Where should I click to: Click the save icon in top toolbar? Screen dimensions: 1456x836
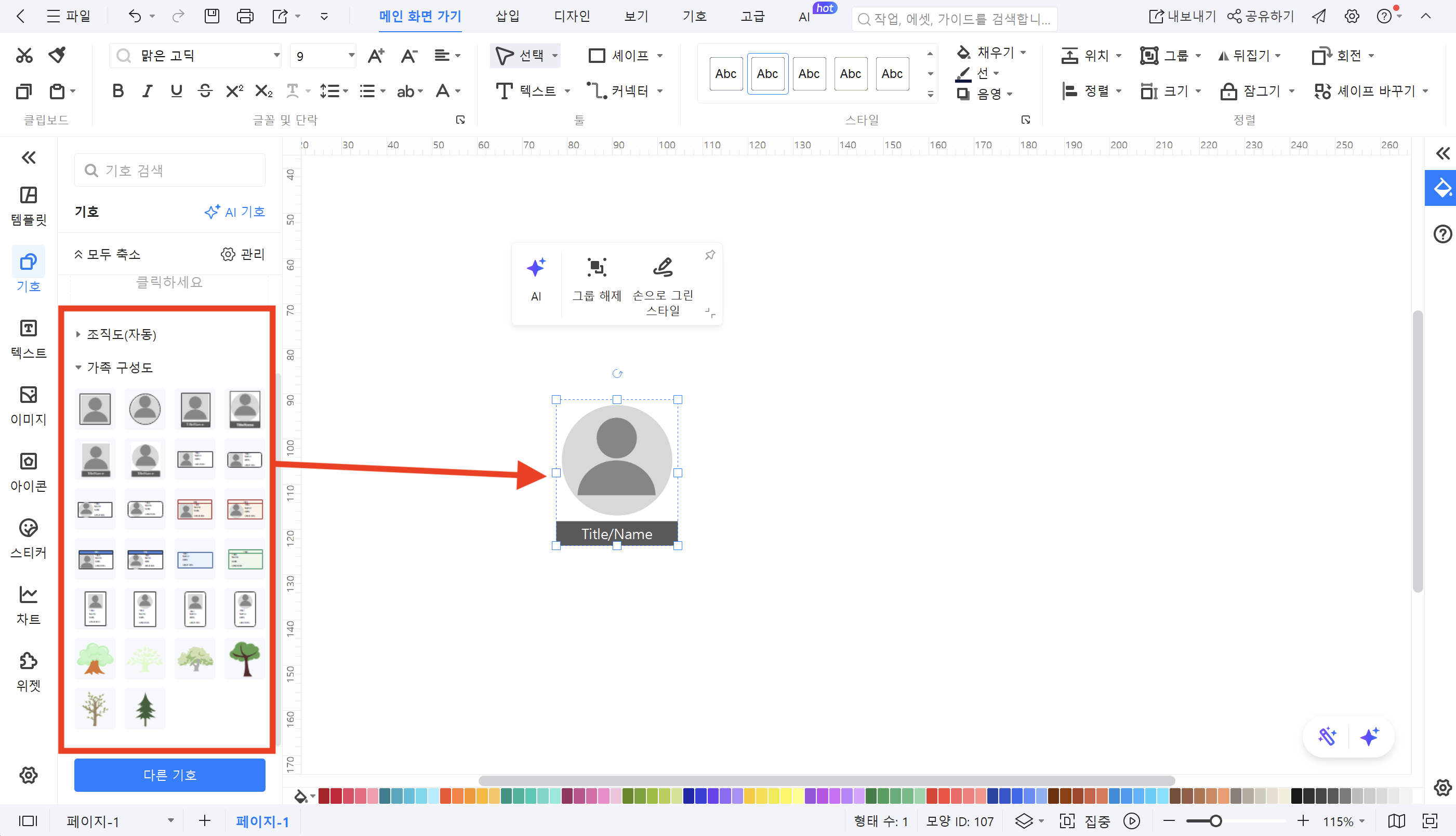211,16
